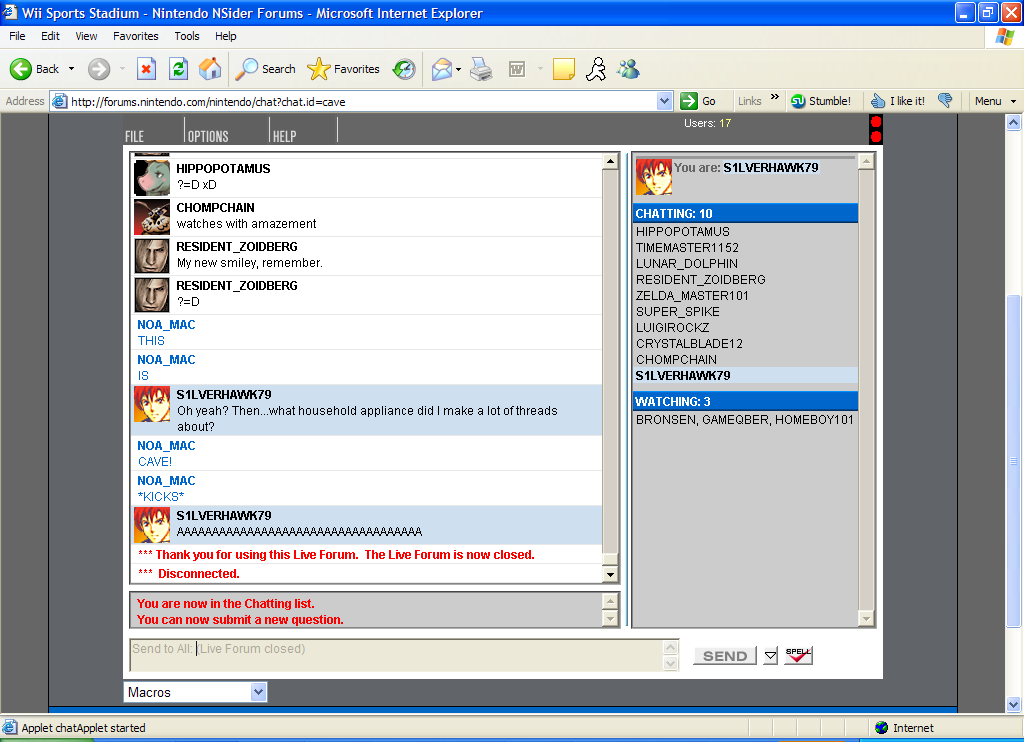Open the Macros dropdown

[195, 692]
